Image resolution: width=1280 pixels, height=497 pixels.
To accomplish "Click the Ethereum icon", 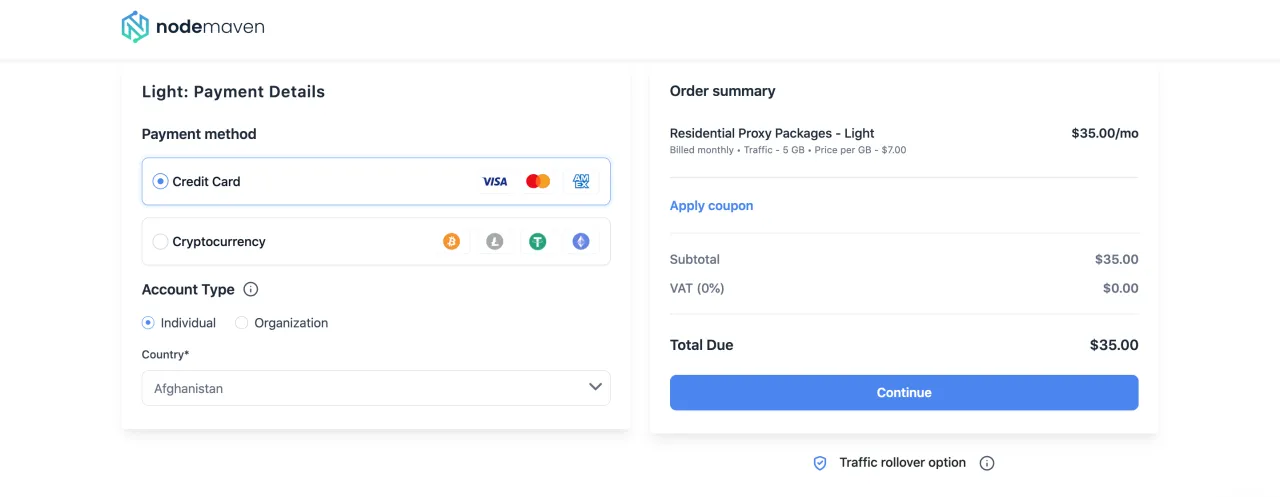I will [581, 241].
